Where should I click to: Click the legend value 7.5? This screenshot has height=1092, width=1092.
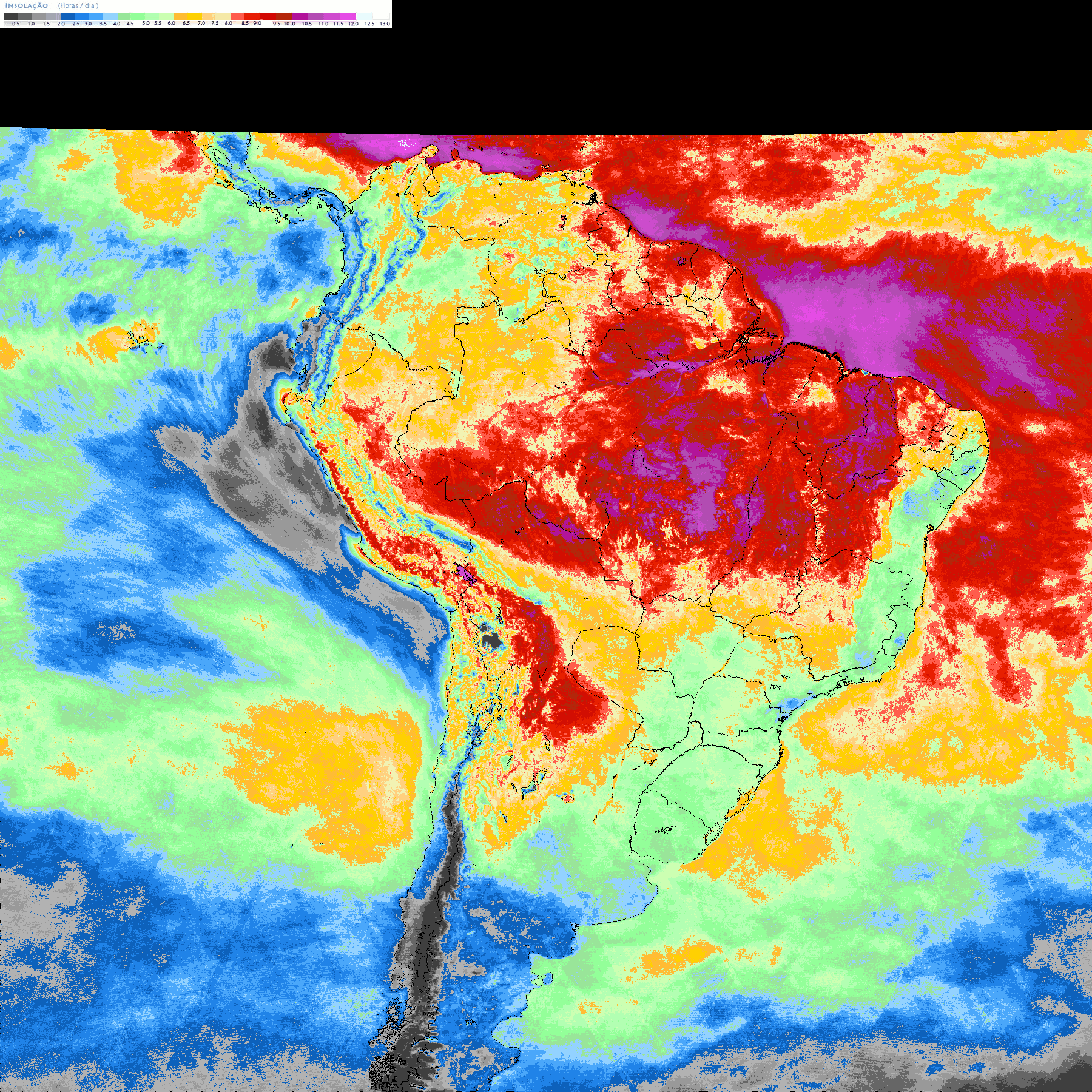pyautogui.click(x=215, y=23)
